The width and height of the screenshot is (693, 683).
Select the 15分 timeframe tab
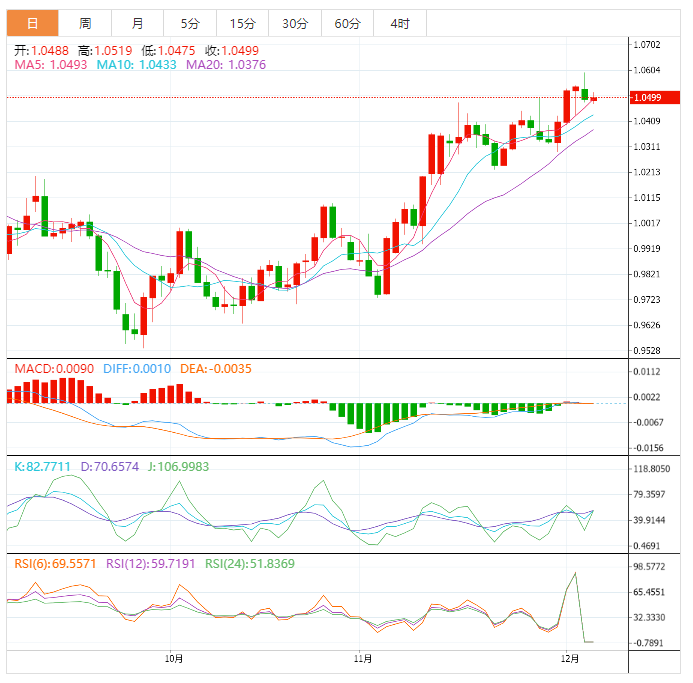tap(242, 23)
